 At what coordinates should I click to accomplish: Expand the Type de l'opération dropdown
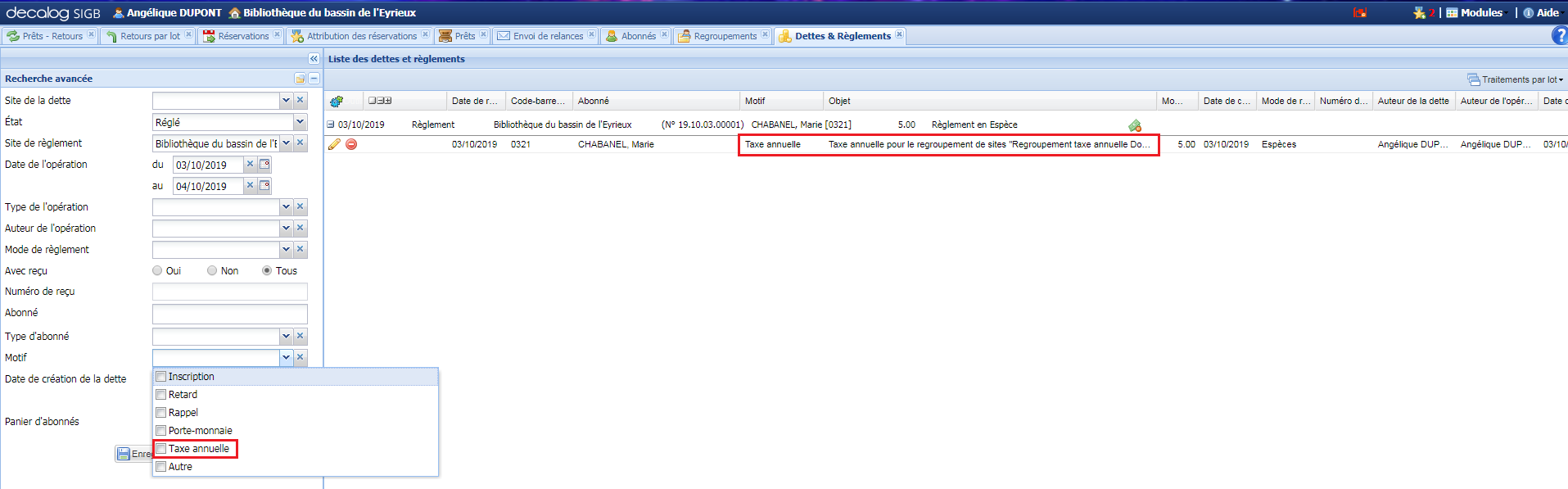click(286, 207)
